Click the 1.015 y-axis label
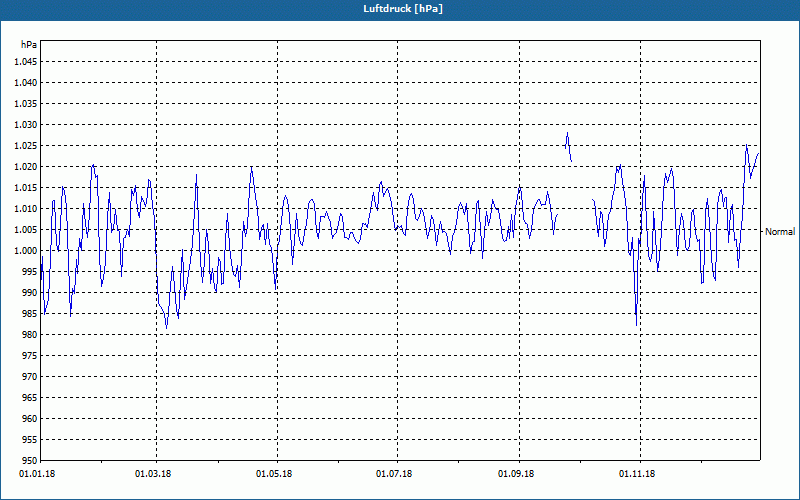Viewport: 800px width, 500px height. click(26, 188)
